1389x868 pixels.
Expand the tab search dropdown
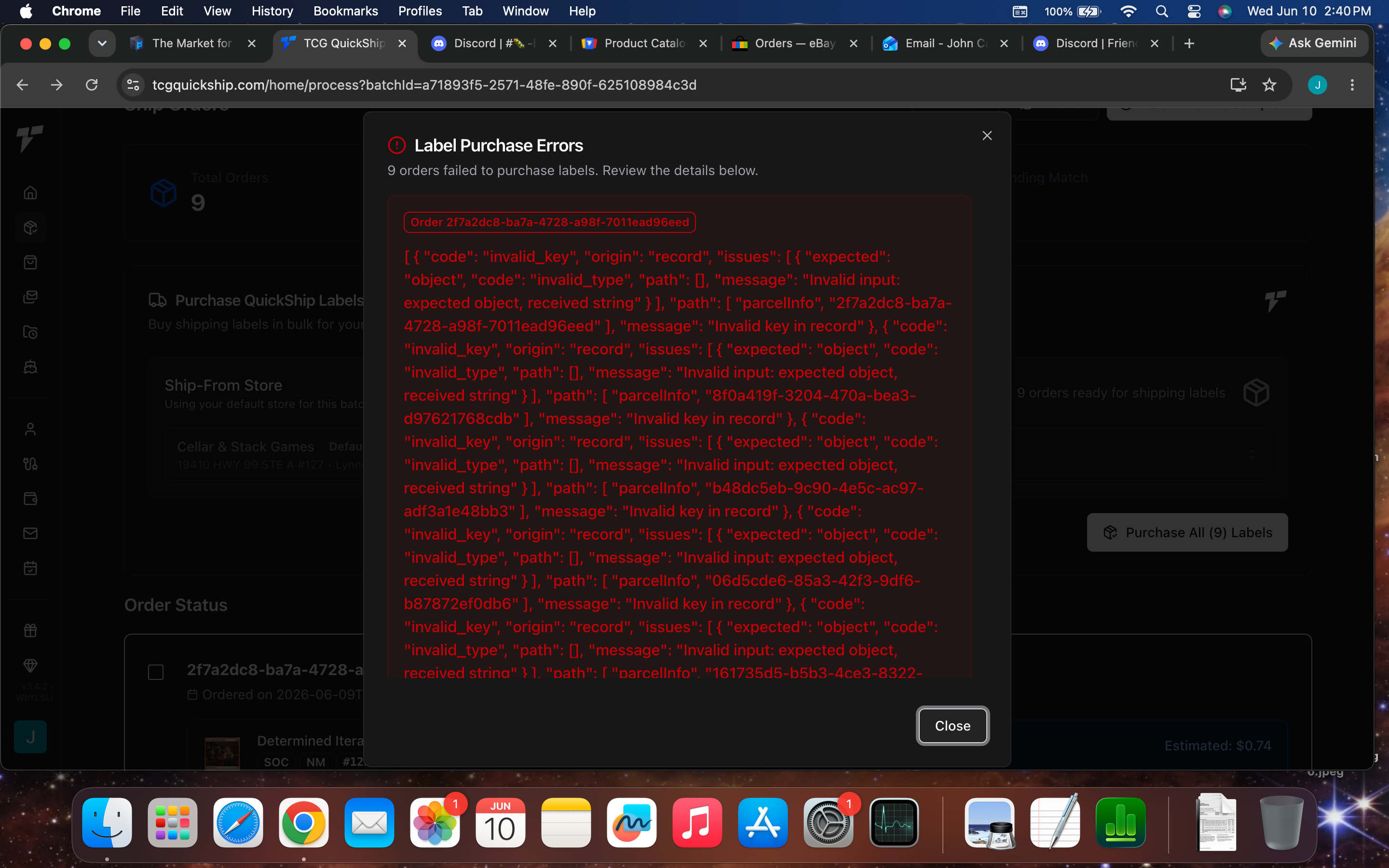(x=102, y=43)
